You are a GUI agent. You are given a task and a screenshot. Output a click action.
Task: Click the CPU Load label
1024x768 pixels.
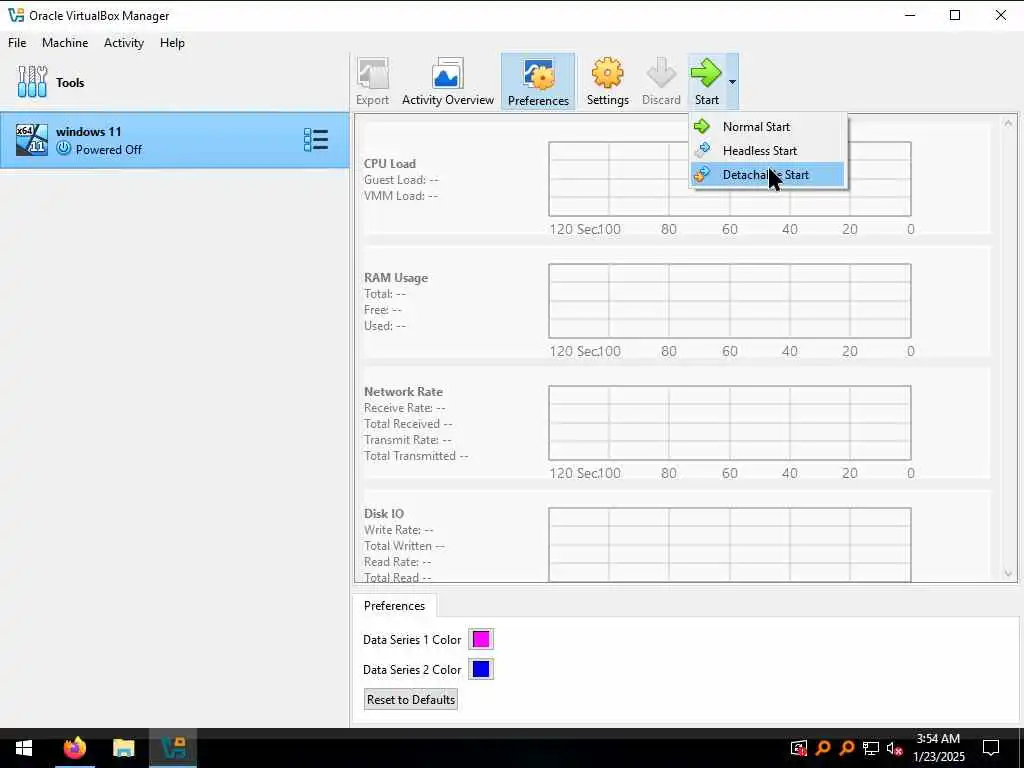point(390,163)
